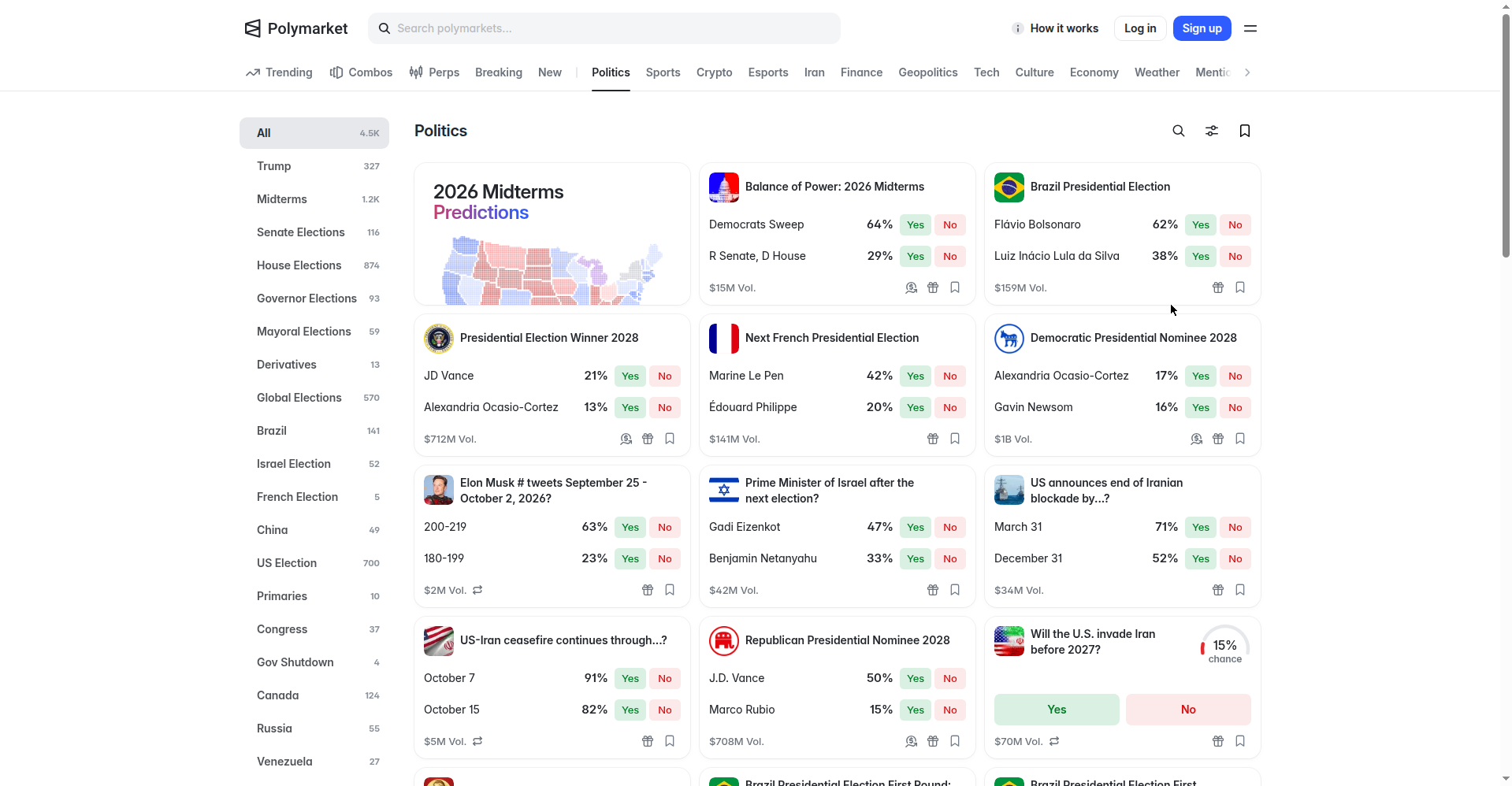Click the info icon next to How it works

point(1018,28)
